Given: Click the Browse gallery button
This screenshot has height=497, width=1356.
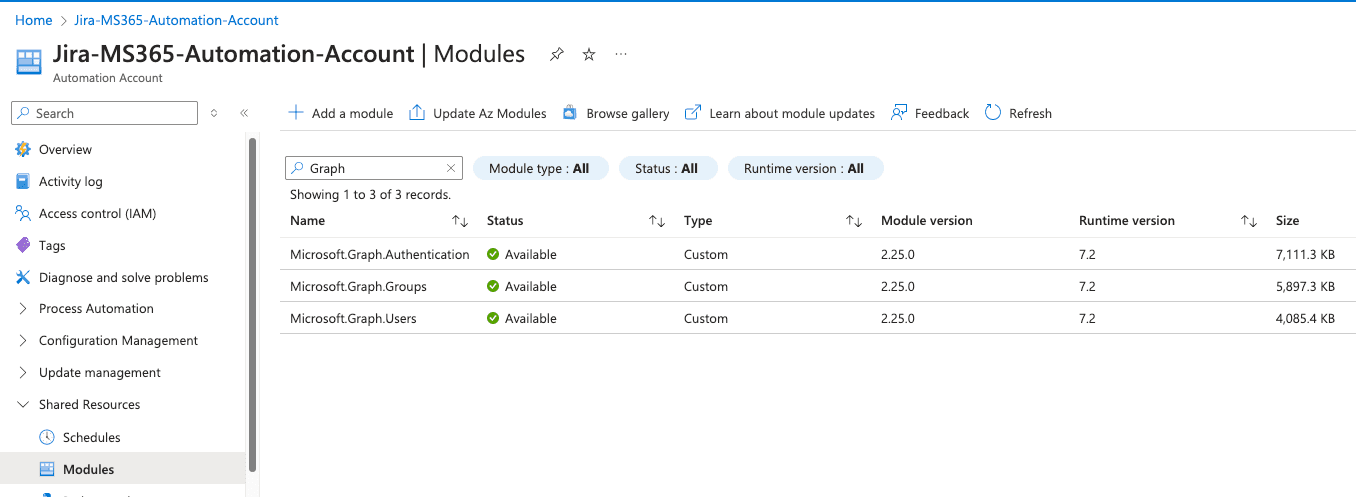Looking at the screenshot, I should (x=616, y=113).
